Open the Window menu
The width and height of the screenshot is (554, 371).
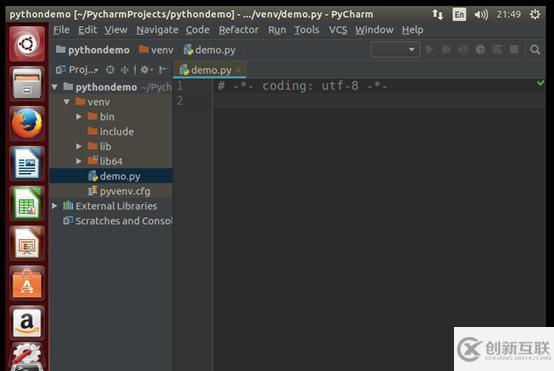coord(374,30)
